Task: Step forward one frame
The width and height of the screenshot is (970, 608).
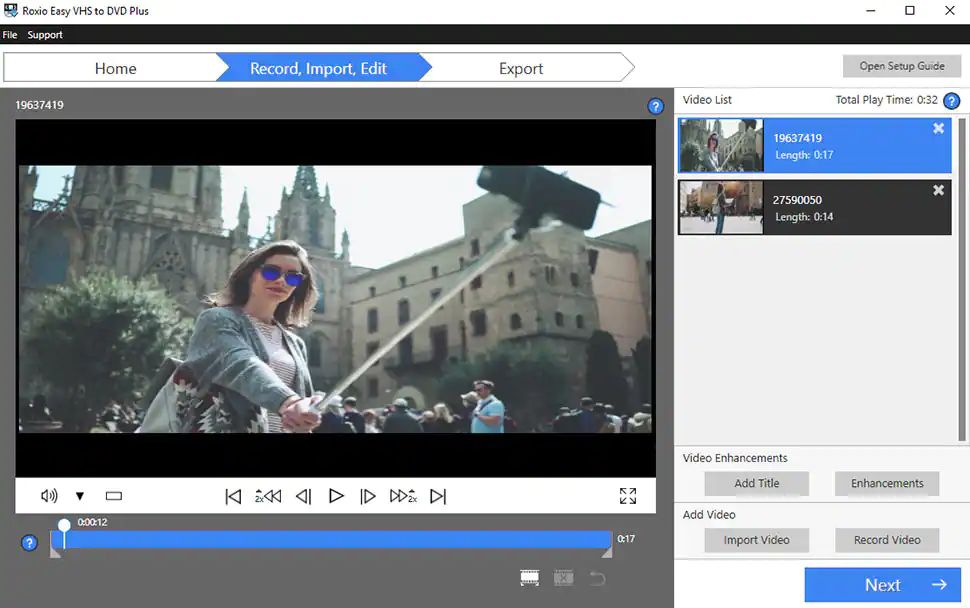Action: coord(368,496)
